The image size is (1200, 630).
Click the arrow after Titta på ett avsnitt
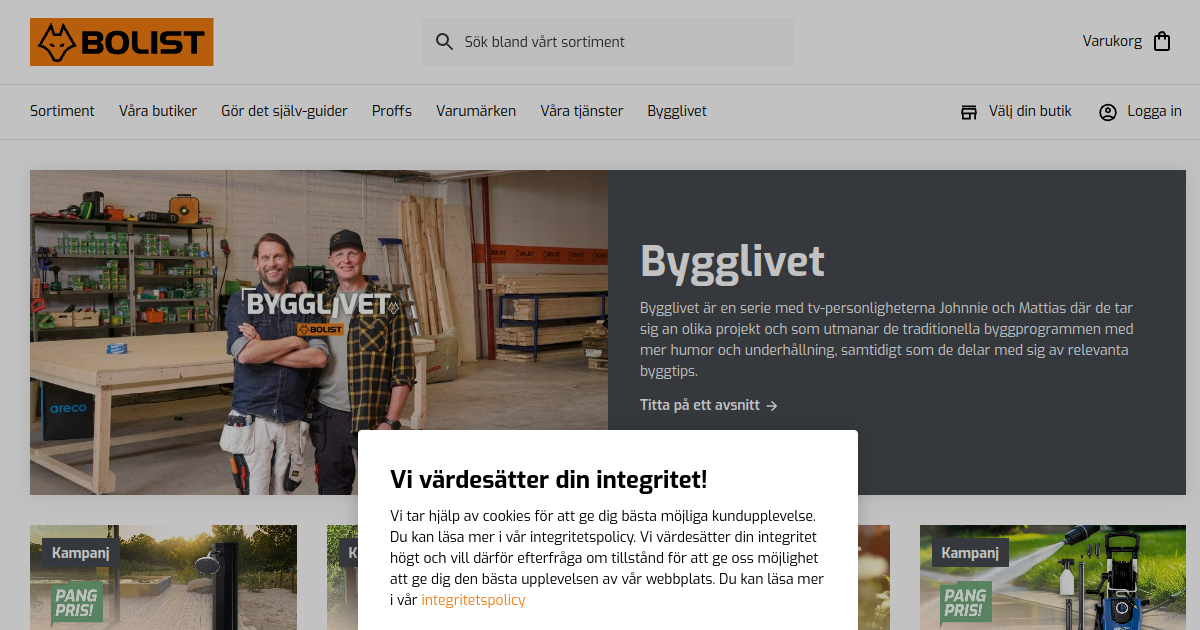[772, 405]
